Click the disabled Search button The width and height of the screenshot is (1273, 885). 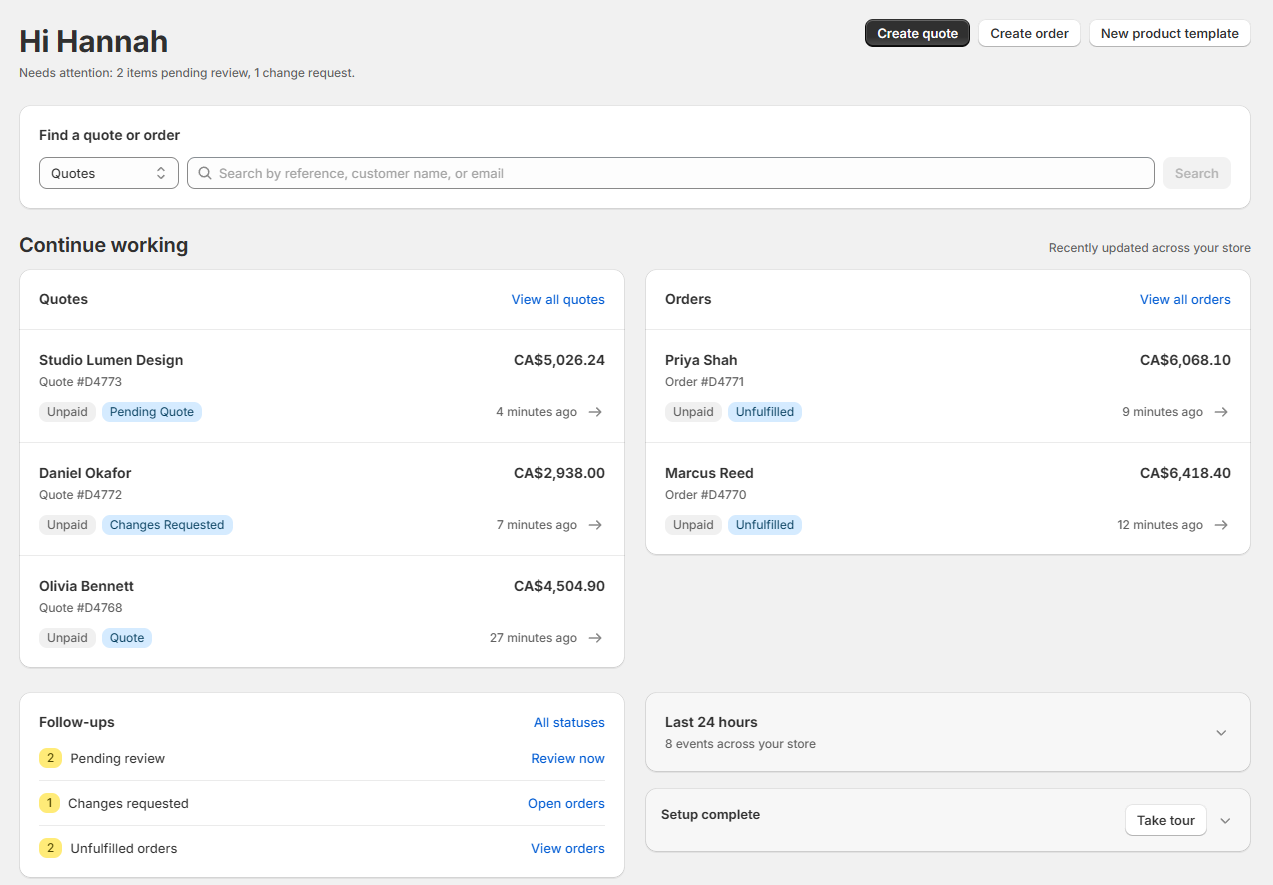point(1197,173)
